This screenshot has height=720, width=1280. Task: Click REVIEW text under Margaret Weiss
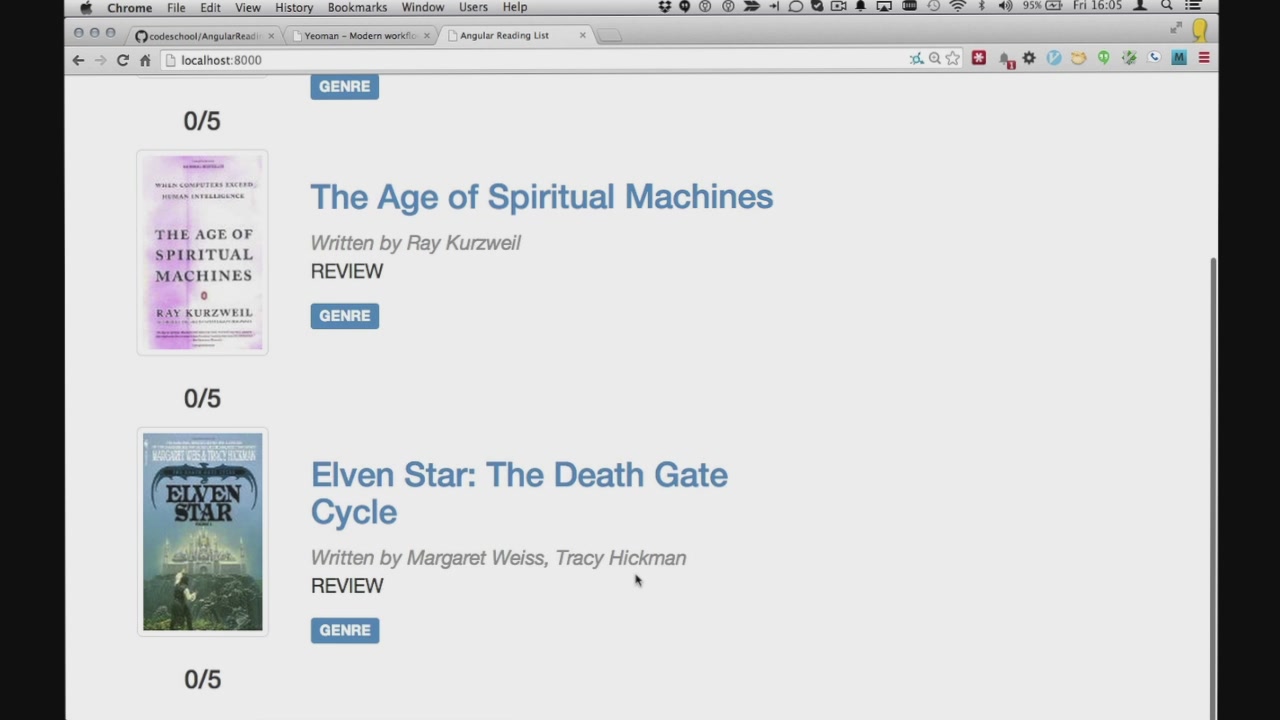(x=347, y=586)
